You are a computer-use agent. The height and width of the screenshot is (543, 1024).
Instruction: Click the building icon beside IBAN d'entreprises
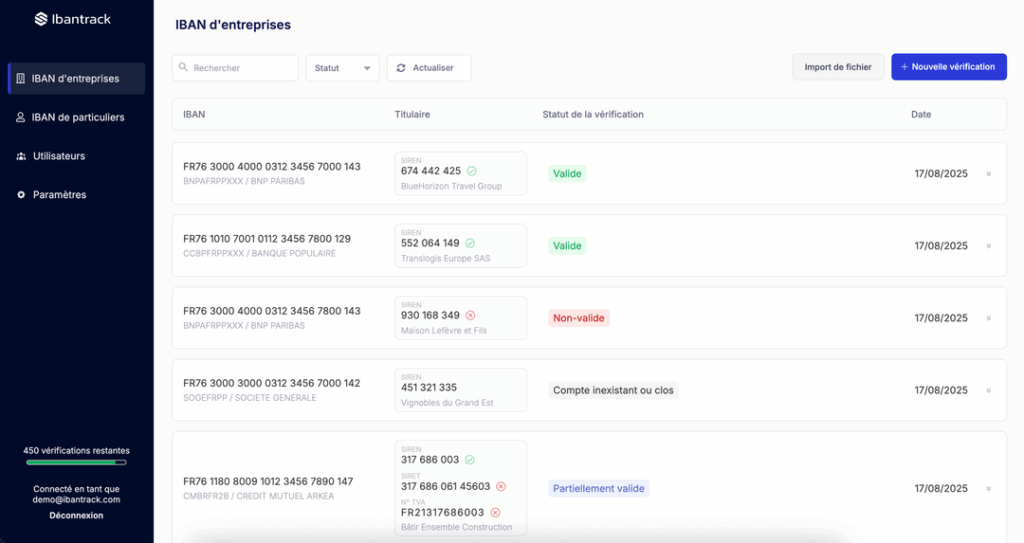21,79
